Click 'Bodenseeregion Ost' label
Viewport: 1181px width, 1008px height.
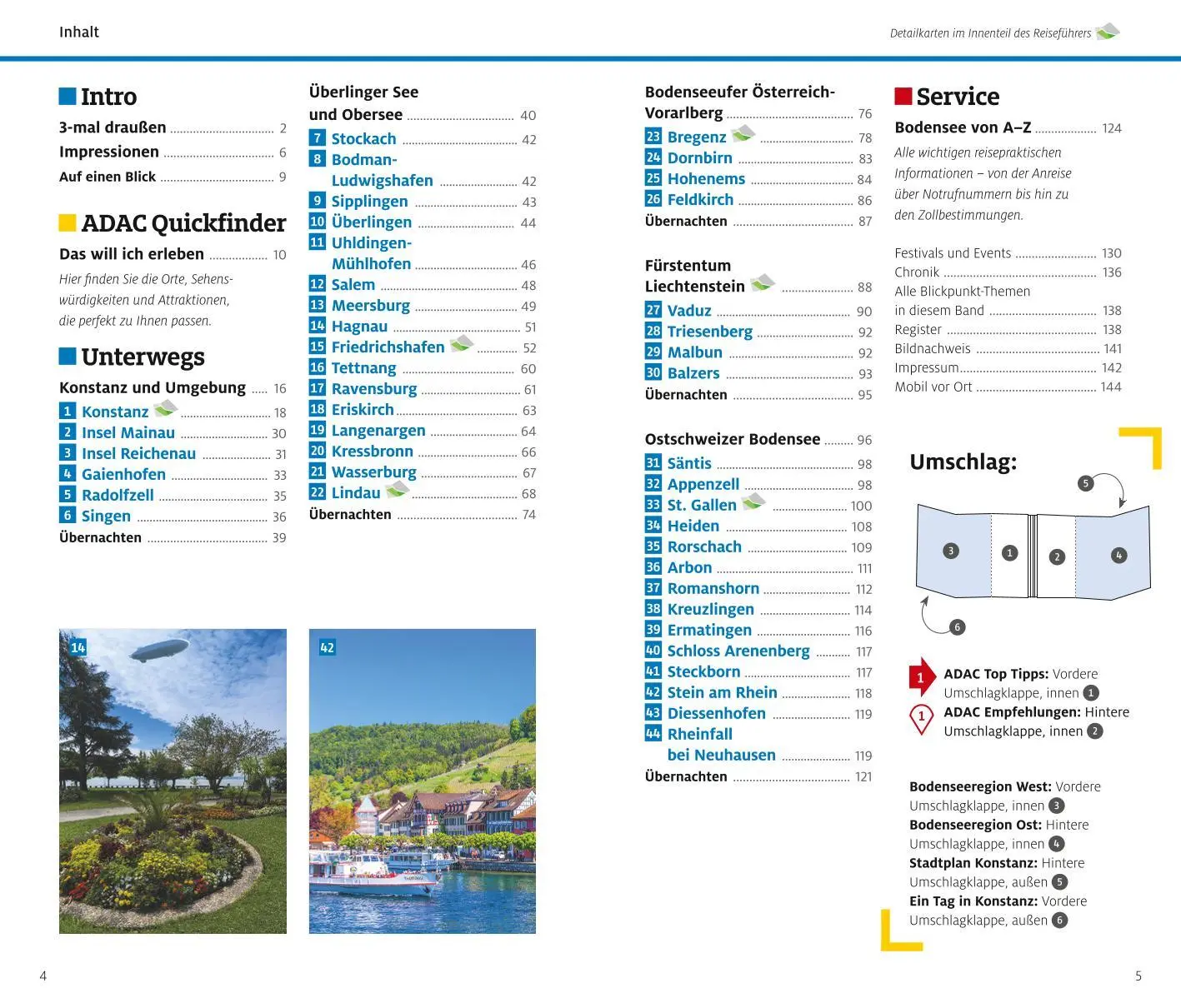(x=976, y=825)
